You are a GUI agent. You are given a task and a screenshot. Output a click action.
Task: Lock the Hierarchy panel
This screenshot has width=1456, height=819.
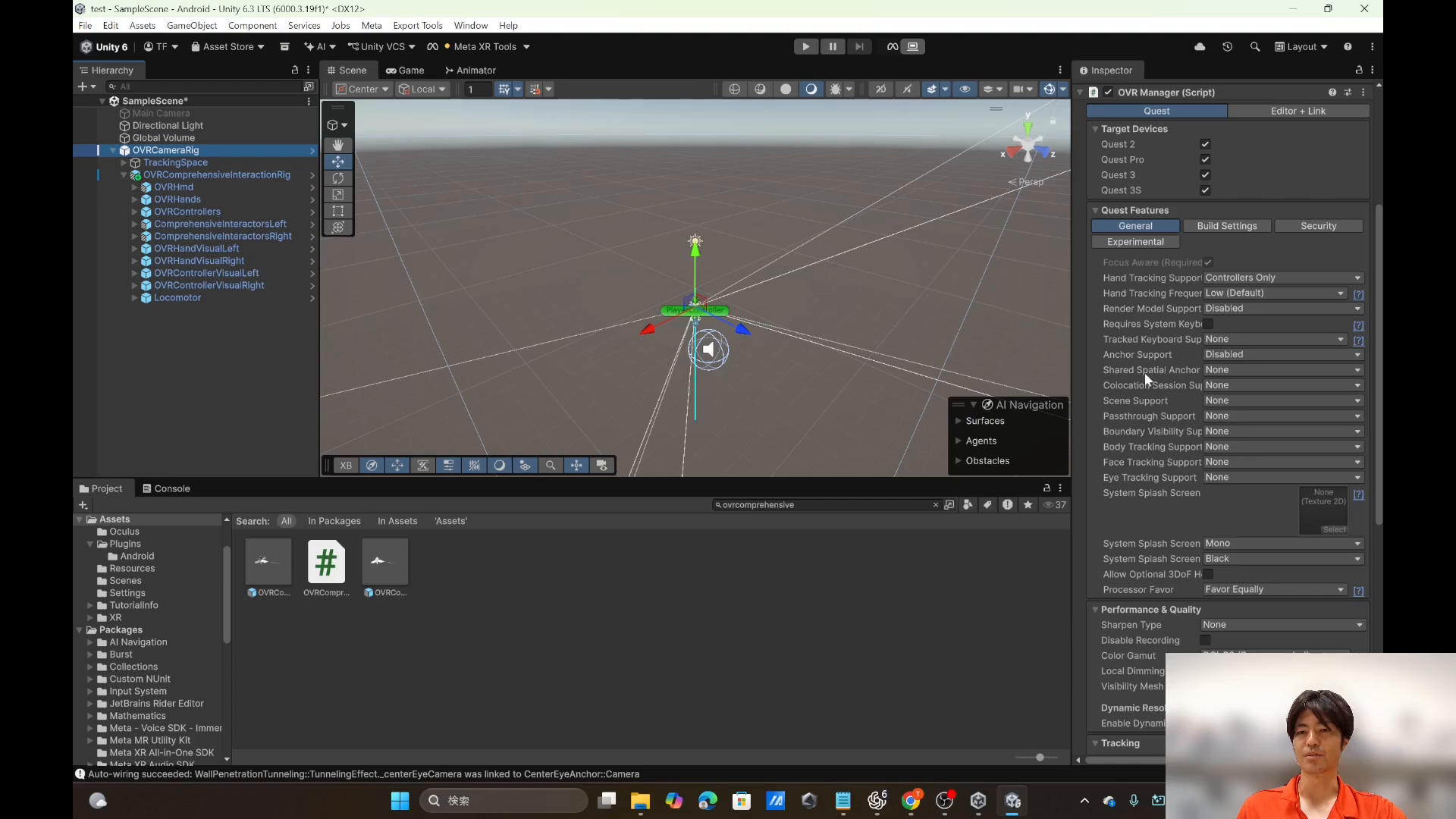(295, 70)
